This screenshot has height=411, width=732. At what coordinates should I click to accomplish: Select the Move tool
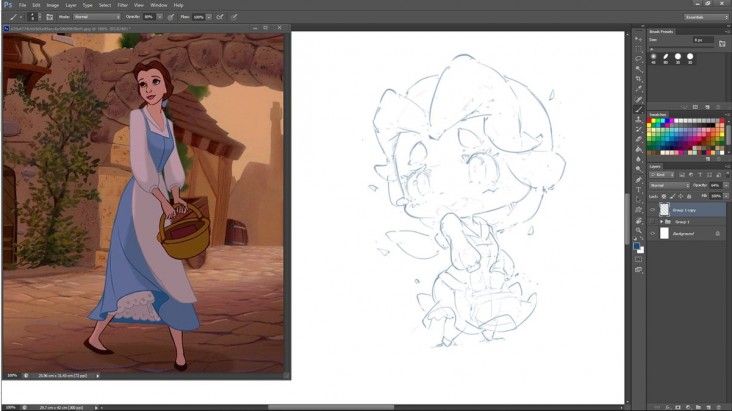(x=638, y=39)
